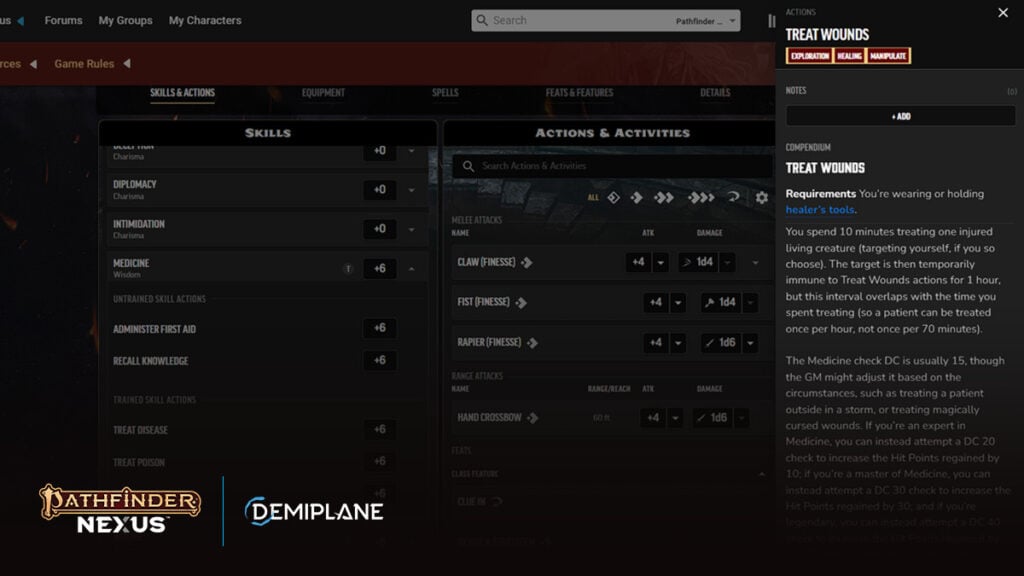The width and height of the screenshot is (1024, 576).
Task: Open the Actions settings gear
Action: point(761,197)
